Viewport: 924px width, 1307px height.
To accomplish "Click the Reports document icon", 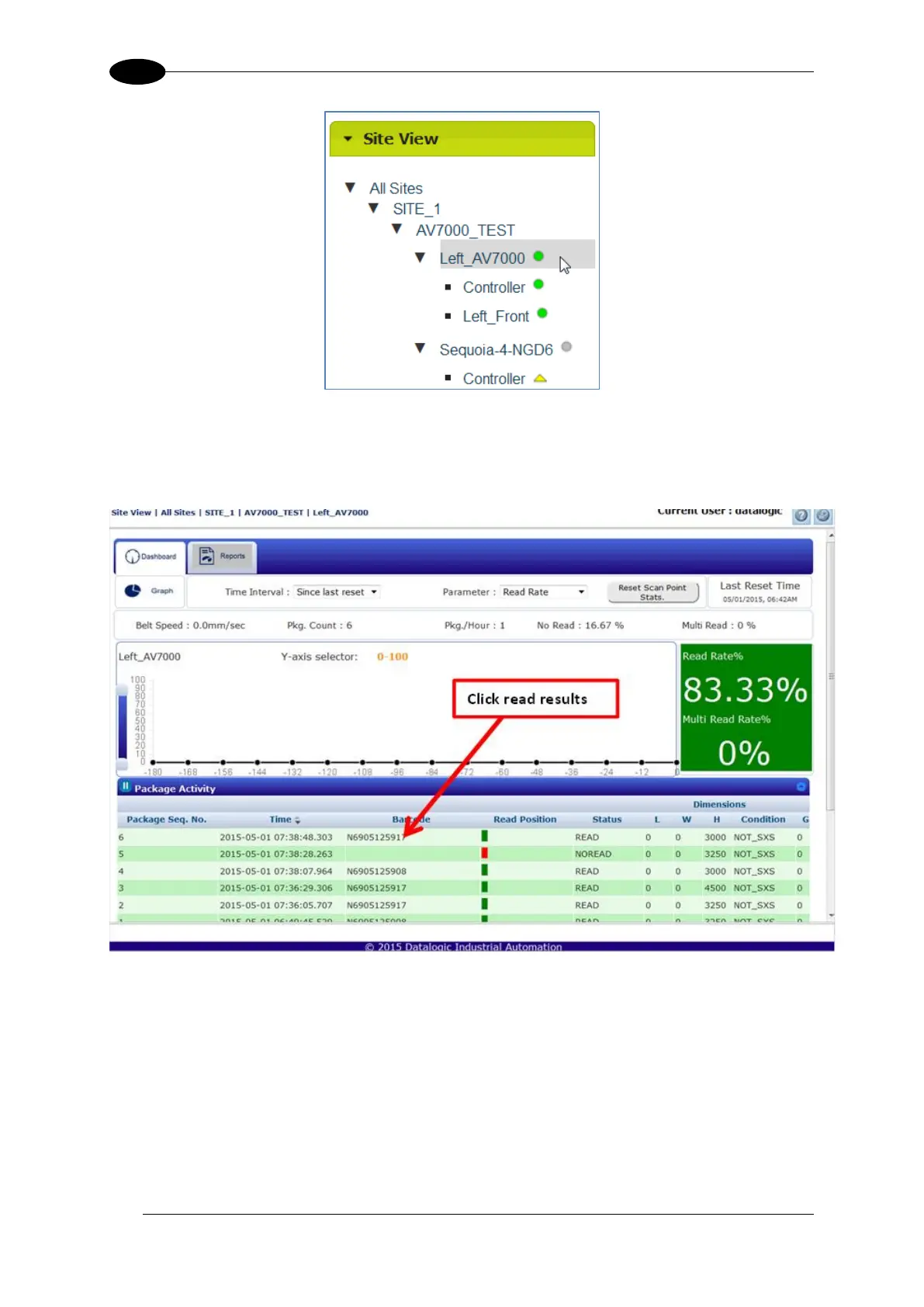I will pos(206,556).
